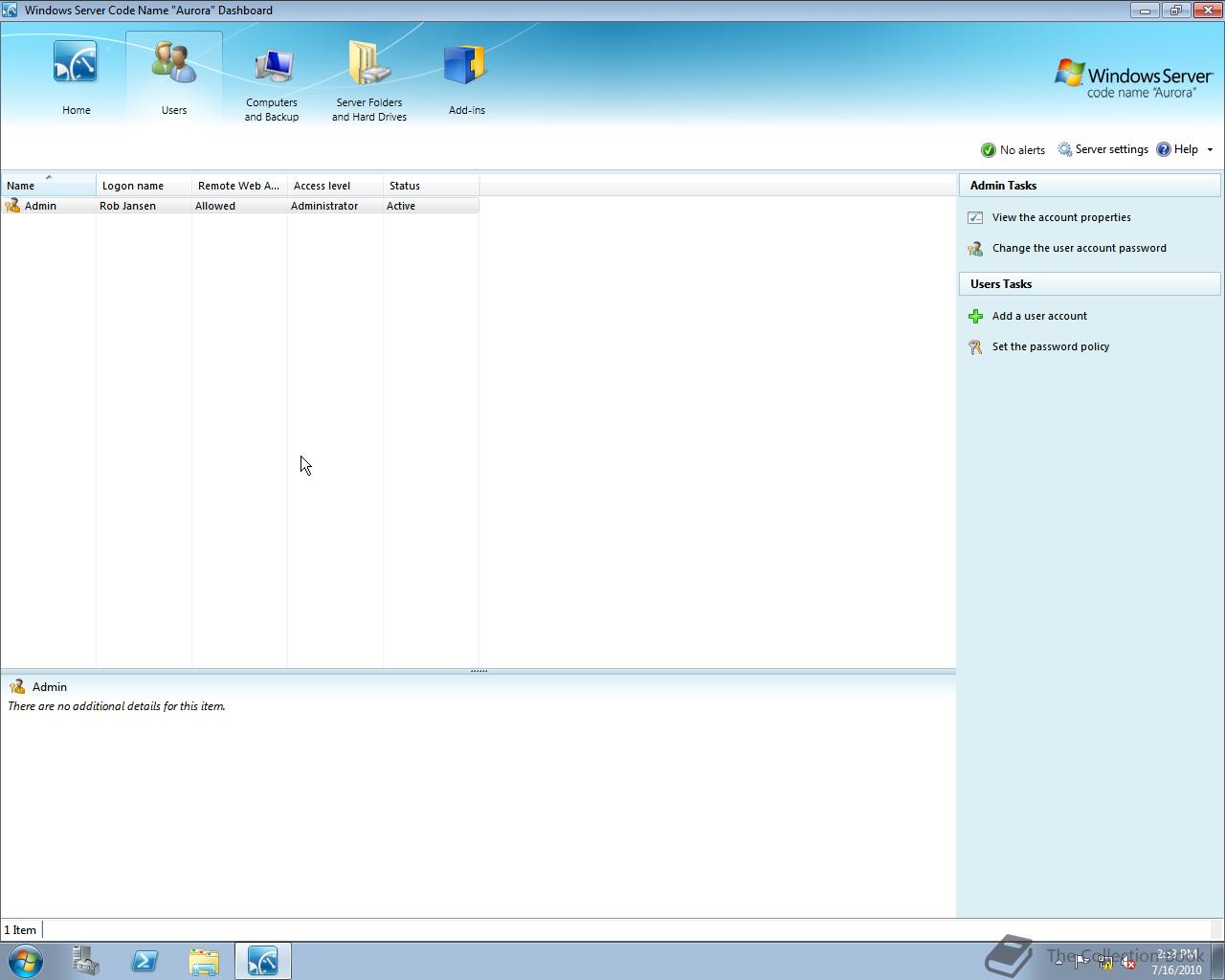1225x980 pixels.
Task: Click the Allowed remote access cell
Action: pyautogui.click(x=215, y=206)
